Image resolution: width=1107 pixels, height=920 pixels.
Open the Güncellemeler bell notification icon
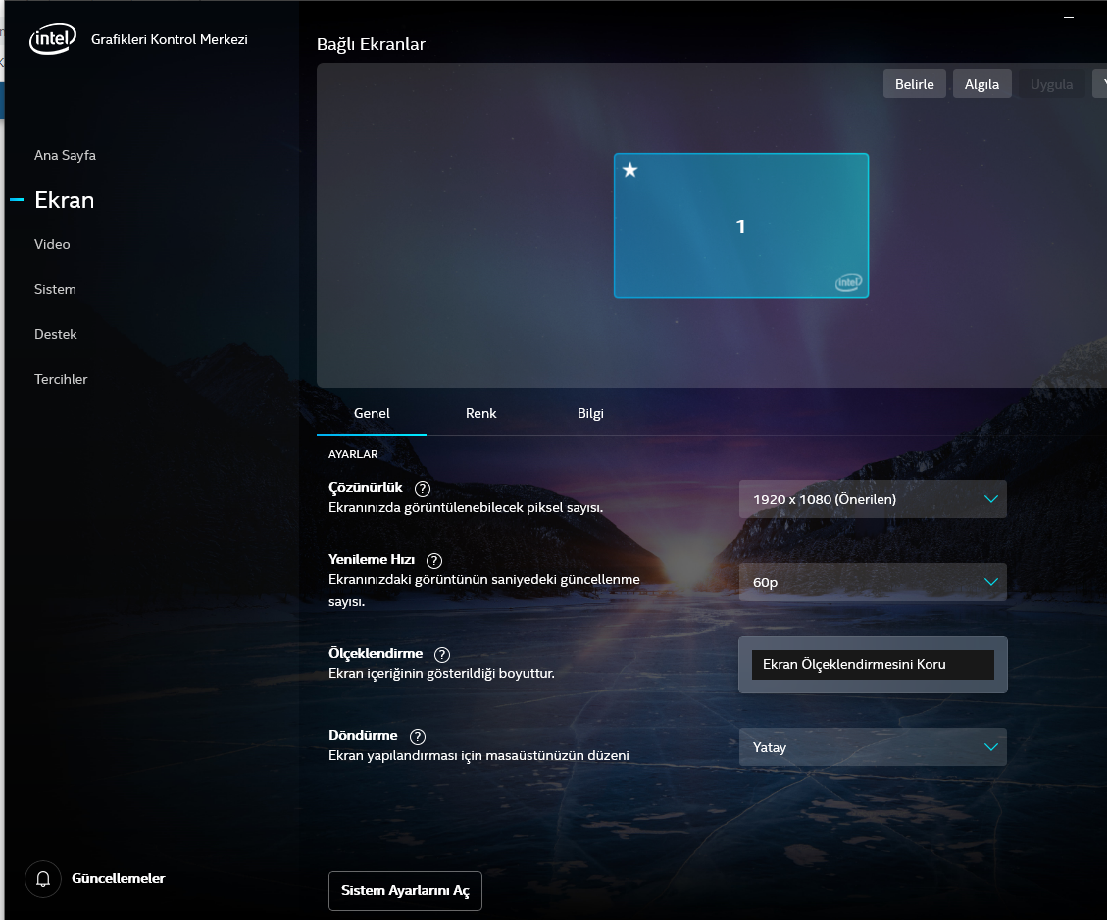click(43, 879)
